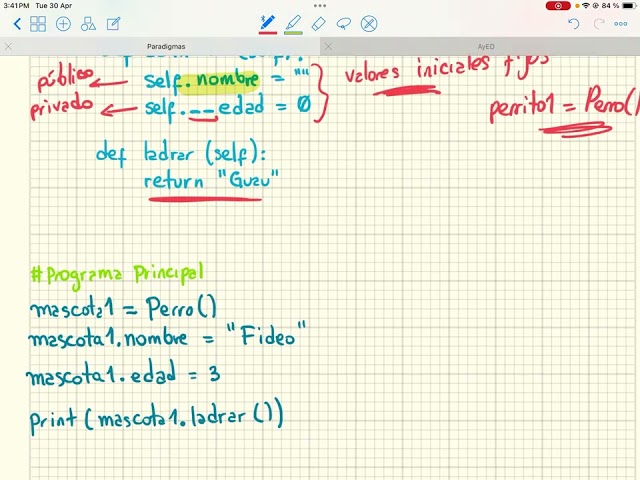
Task: Open the three-dot more options menu
Action: 621,24
